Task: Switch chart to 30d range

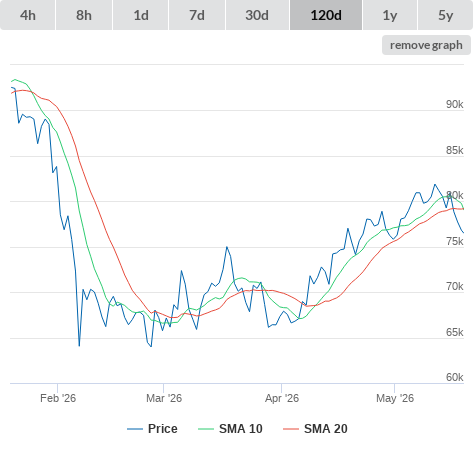Action: tap(257, 15)
